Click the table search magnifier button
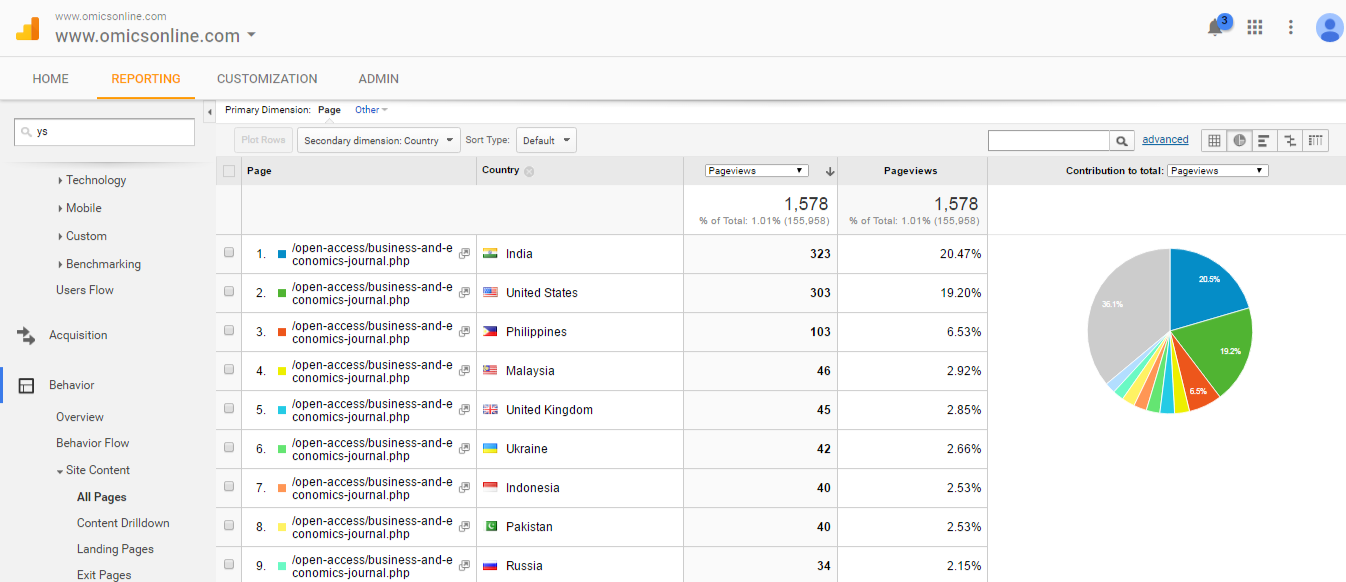The image size is (1346, 582). coord(1123,141)
